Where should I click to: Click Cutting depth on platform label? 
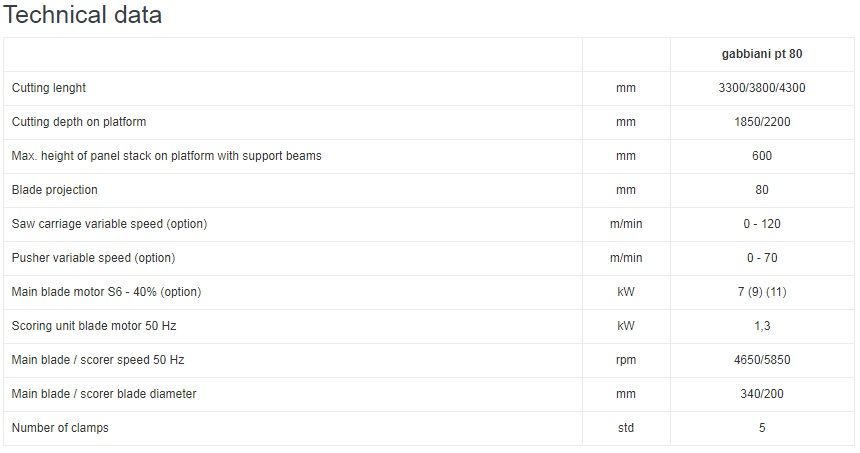(79, 122)
